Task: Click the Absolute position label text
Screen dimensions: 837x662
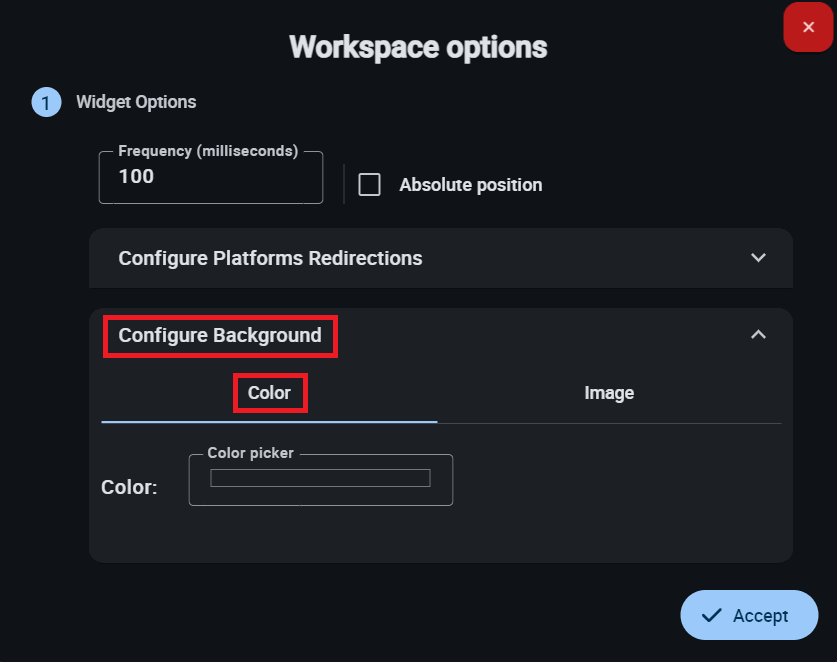Action: click(470, 185)
